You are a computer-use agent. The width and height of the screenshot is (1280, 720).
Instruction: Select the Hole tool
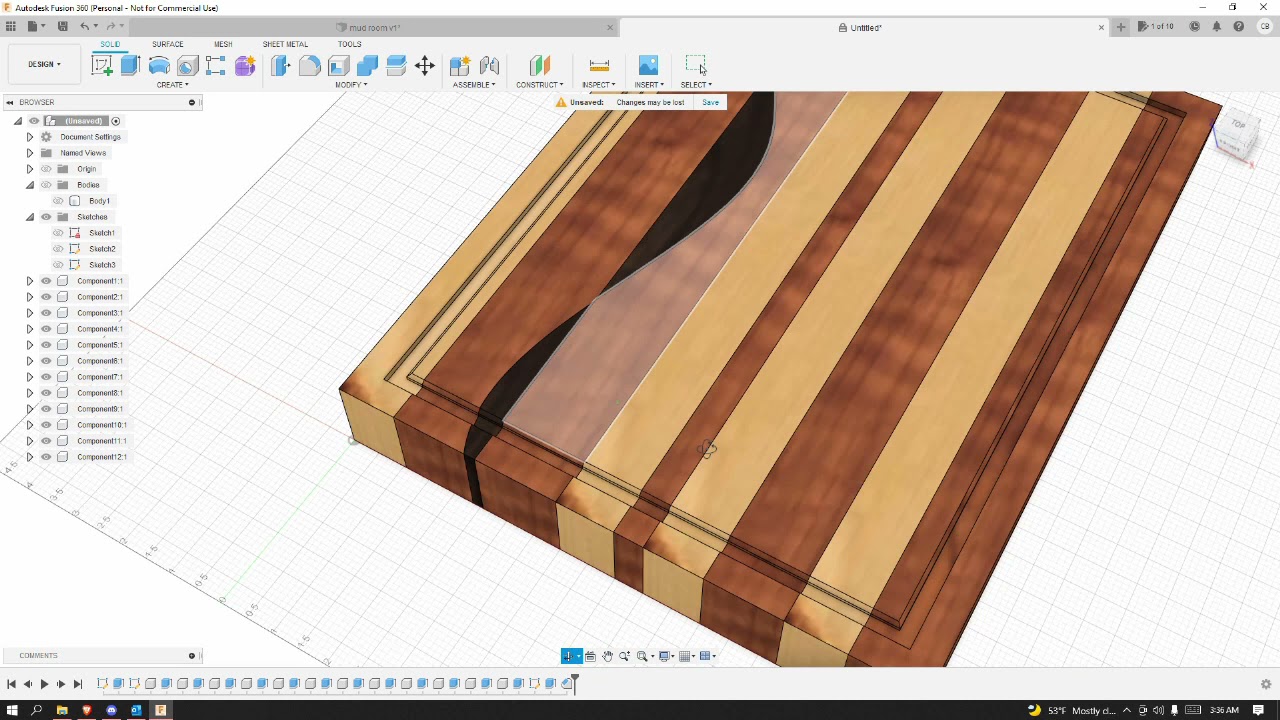tap(187, 66)
